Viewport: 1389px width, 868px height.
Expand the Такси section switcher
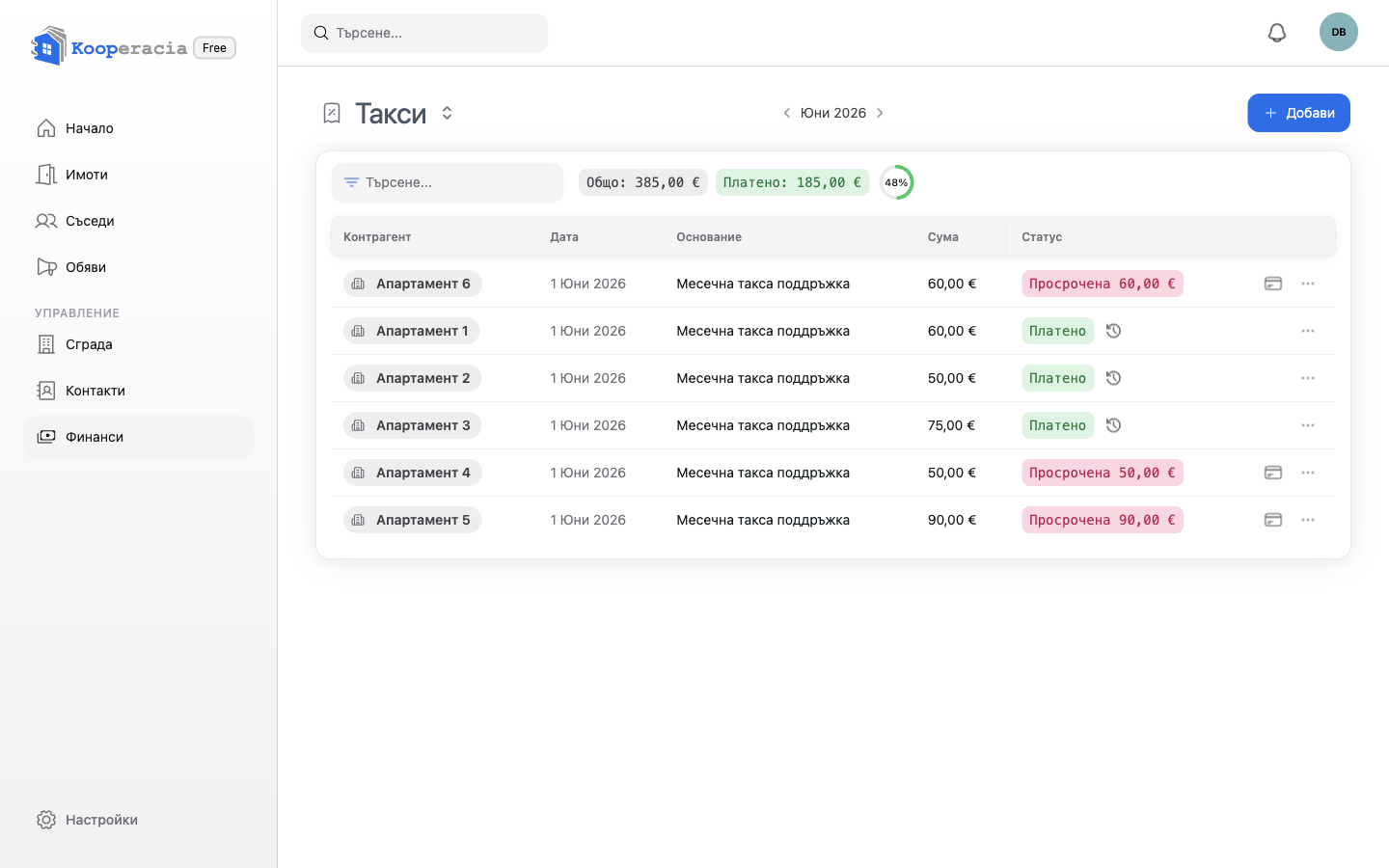pyautogui.click(x=447, y=113)
